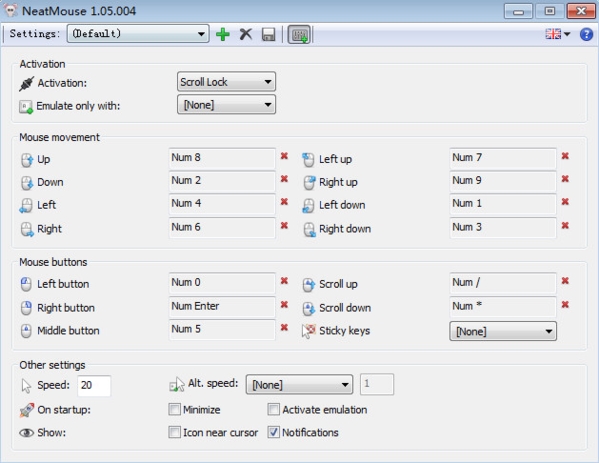This screenshot has height=463, width=599.
Task: Clear the Middle button key binding
Action: tap(284, 327)
